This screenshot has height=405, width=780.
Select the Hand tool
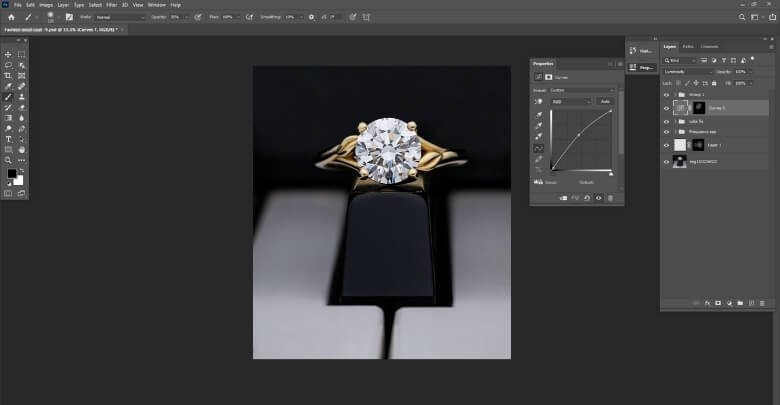click(x=21, y=150)
